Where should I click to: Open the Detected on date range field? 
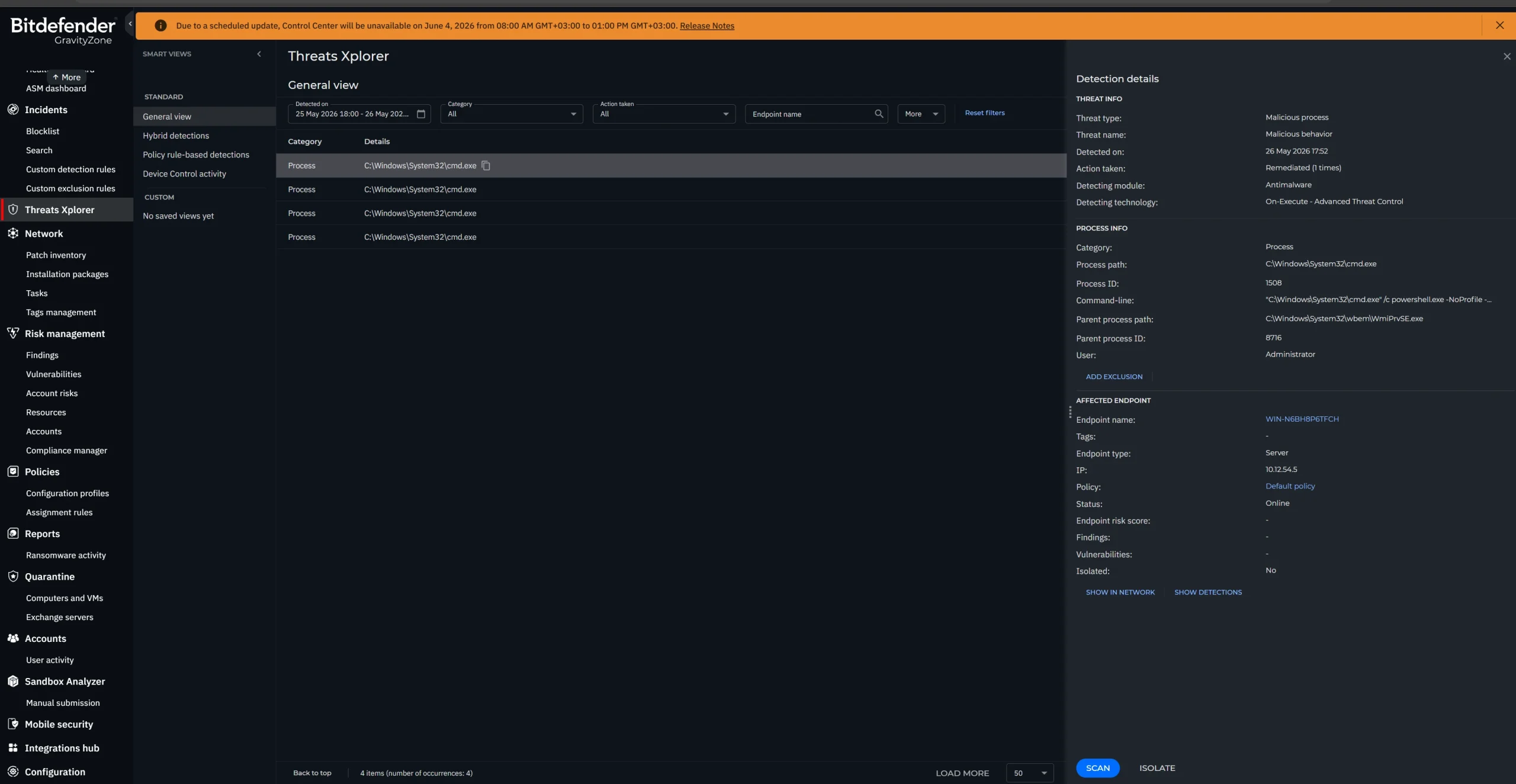click(x=359, y=114)
